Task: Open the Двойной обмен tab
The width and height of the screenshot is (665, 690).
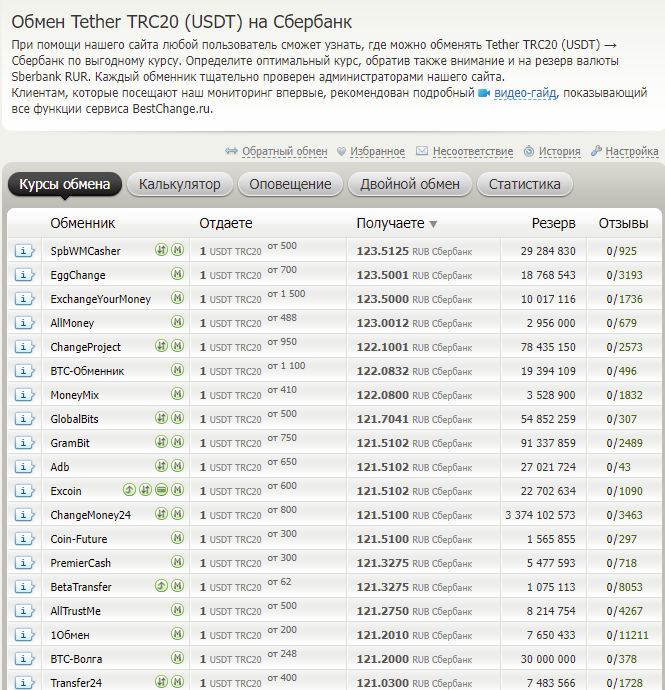Action: [410, 184]
